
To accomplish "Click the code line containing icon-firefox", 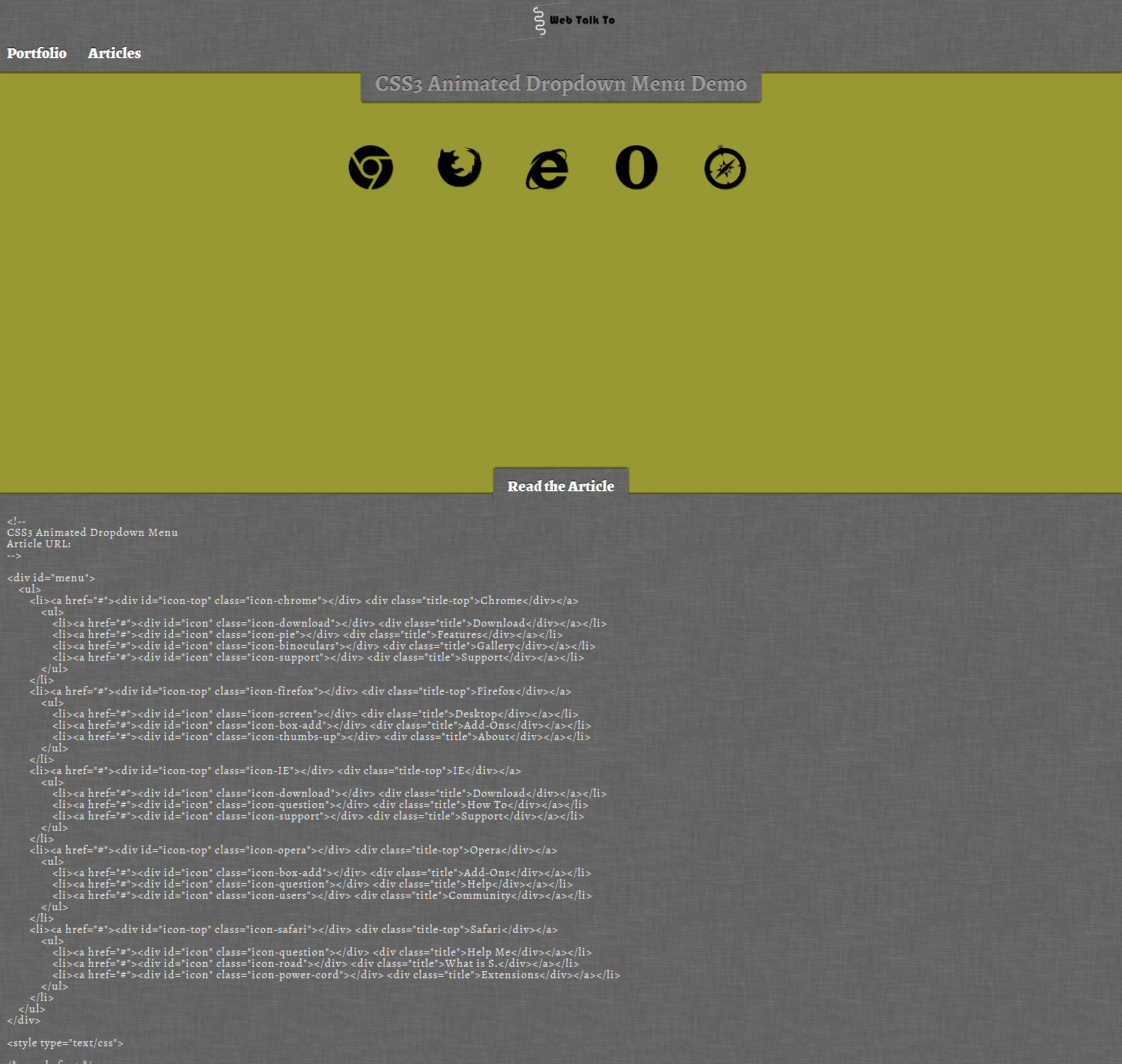I will [301, 691].
